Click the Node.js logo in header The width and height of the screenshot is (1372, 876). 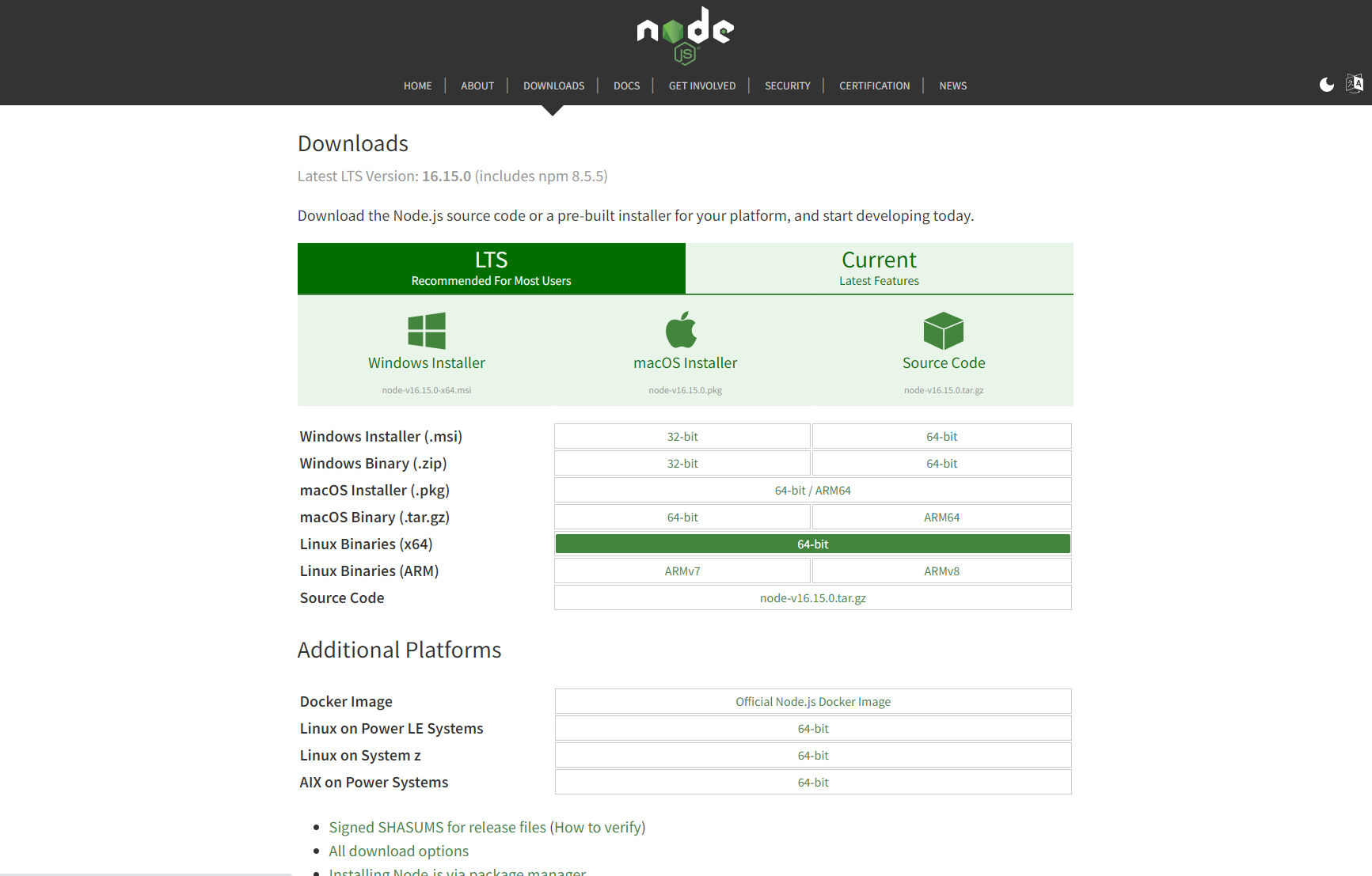point(685,35)
